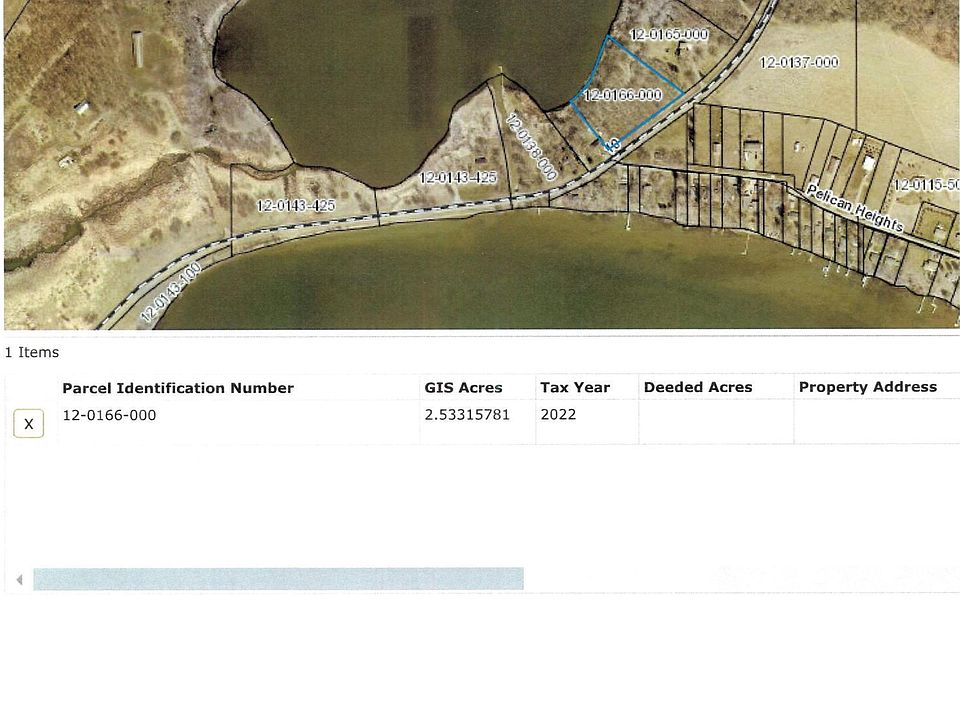Select parcel ID 12-0166-000 in the results table
This screenshot has height=720, width=960.
click(110, 415)
